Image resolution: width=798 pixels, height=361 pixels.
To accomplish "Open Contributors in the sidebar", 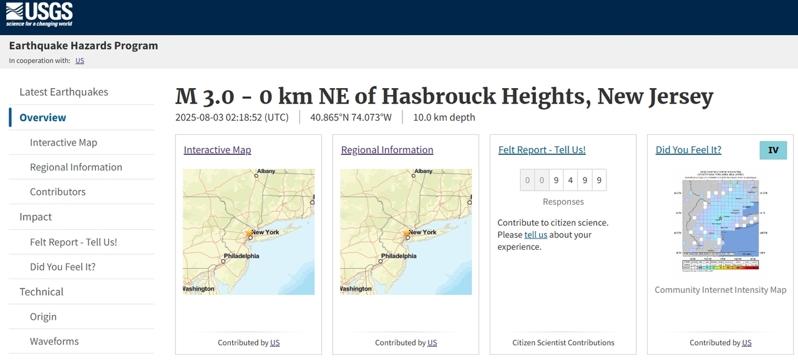I will [x=58, y=192].
